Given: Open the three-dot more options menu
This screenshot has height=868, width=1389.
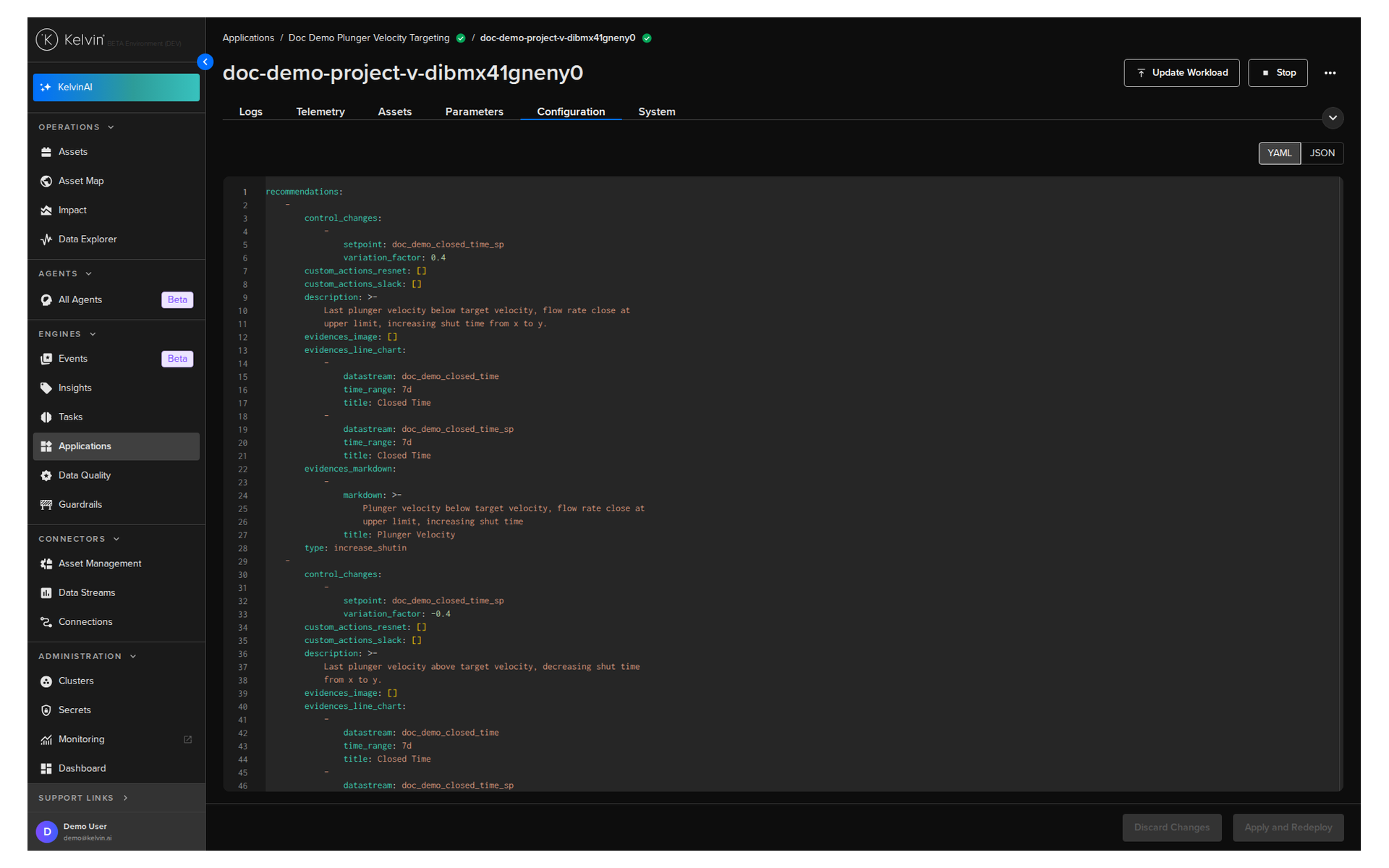Looking at the screenshot, I should click(1330, 73).
